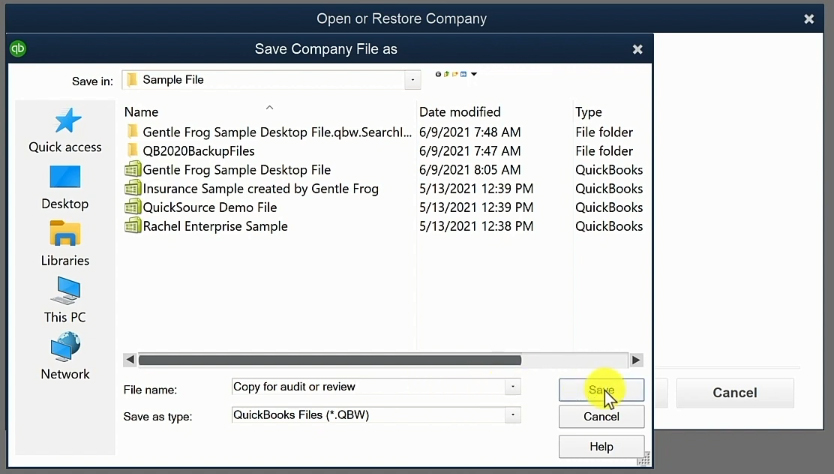
Task: Close the Save Company File as dialog
Action: coord(637,49)
